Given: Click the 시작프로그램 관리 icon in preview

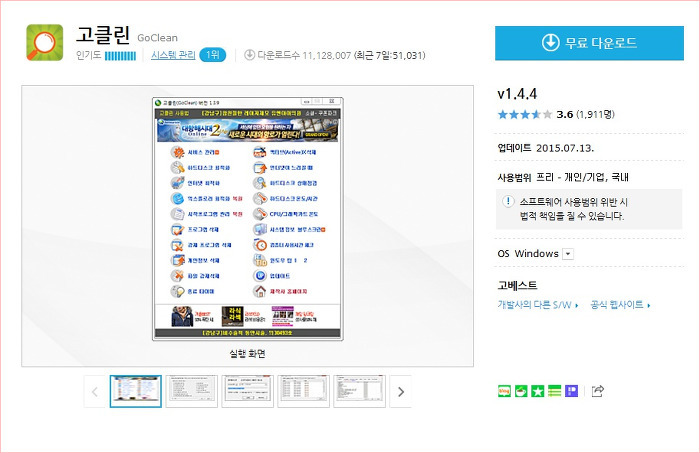Looking at the screenshot, I should point(178,214).
